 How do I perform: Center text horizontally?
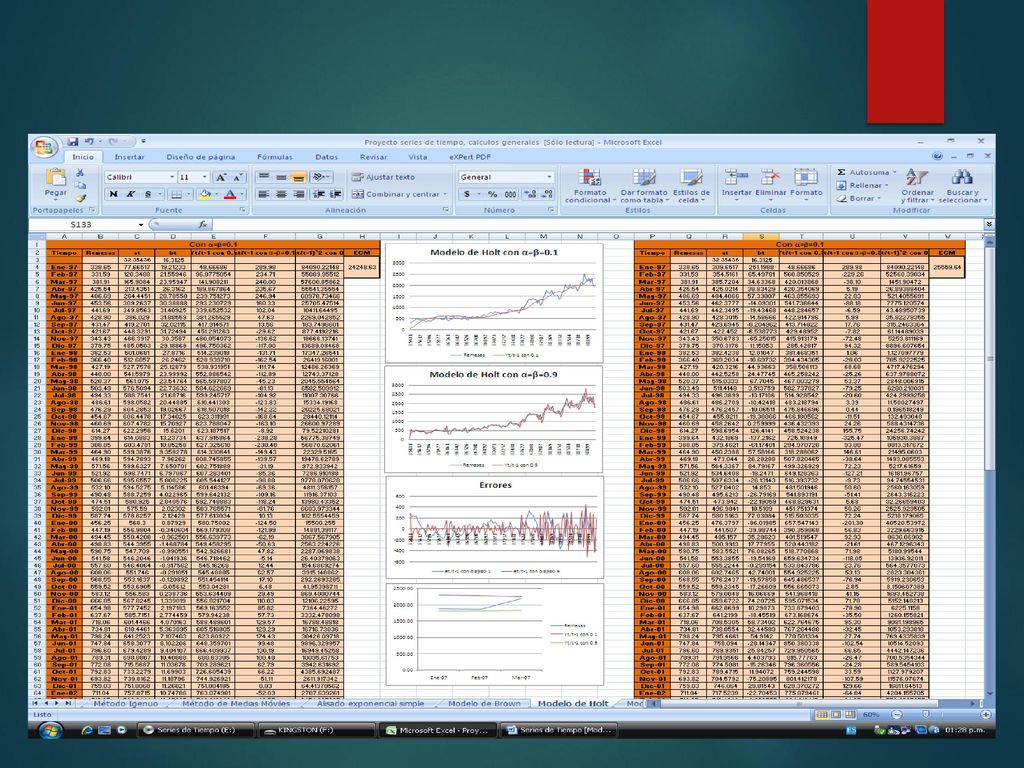tap(281, 194)
